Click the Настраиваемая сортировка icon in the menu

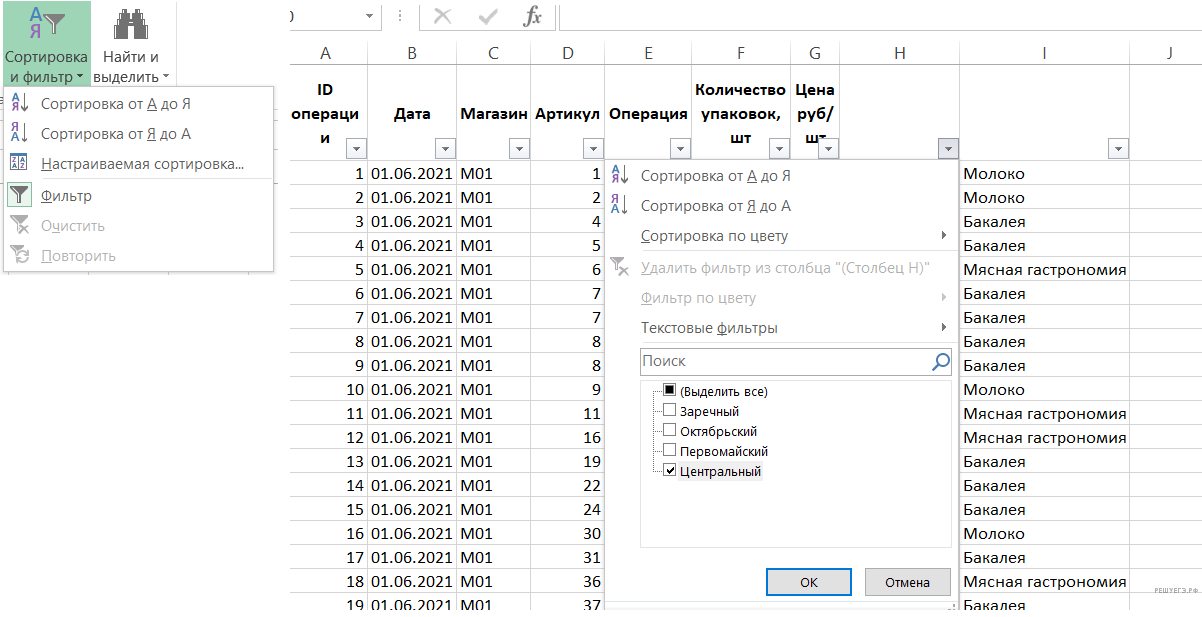20,164
